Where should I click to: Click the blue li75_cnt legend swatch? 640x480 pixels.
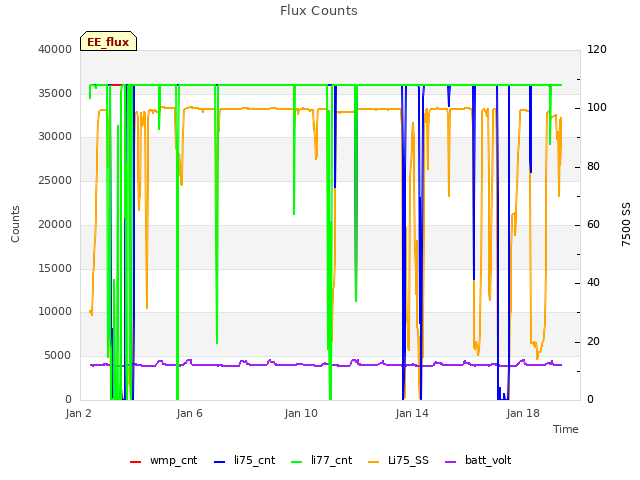(220, 462)
